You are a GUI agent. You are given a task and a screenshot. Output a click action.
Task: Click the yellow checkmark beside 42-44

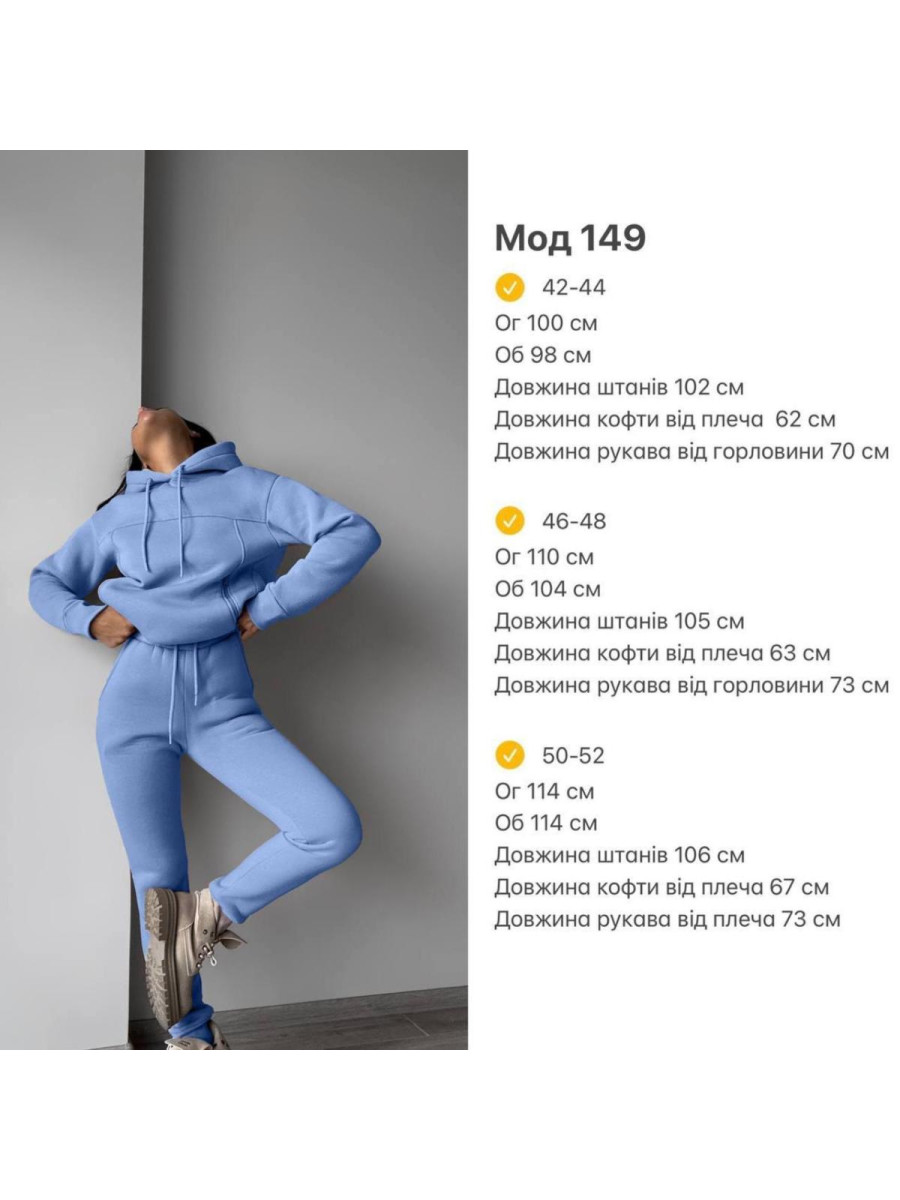[x=510, y=288]
